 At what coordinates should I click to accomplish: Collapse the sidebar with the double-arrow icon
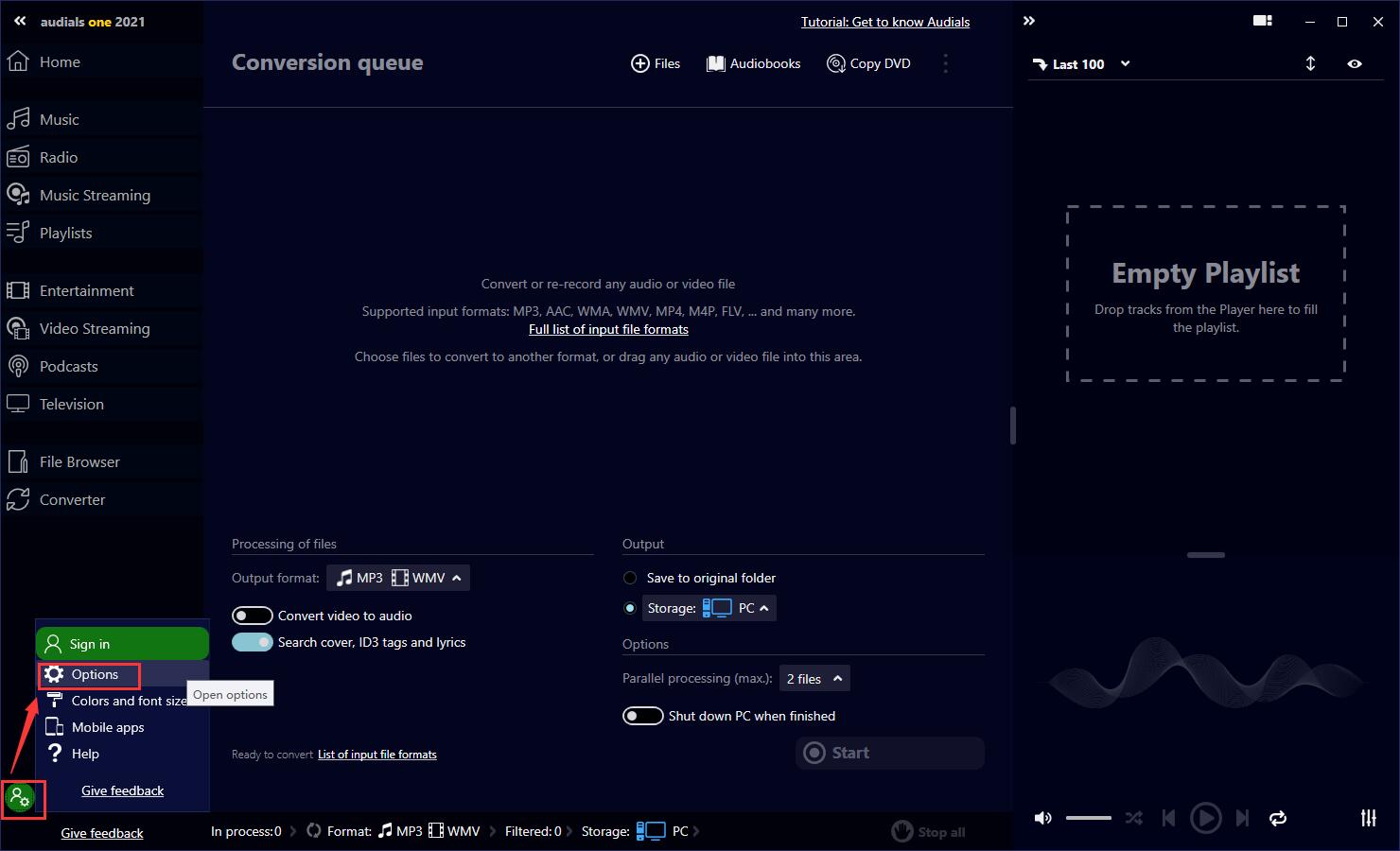[x=20, y=21]
